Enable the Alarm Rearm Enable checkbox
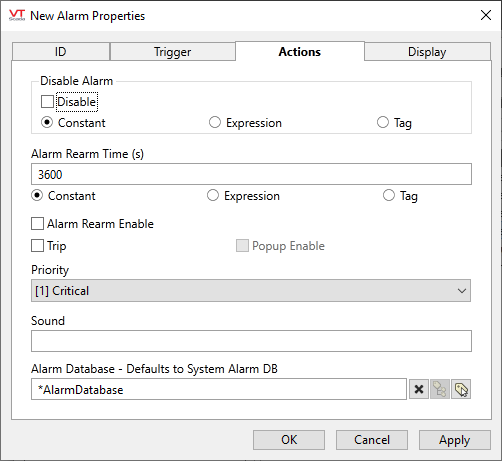This screenshot has height=461, width=502. pos(37,224)
